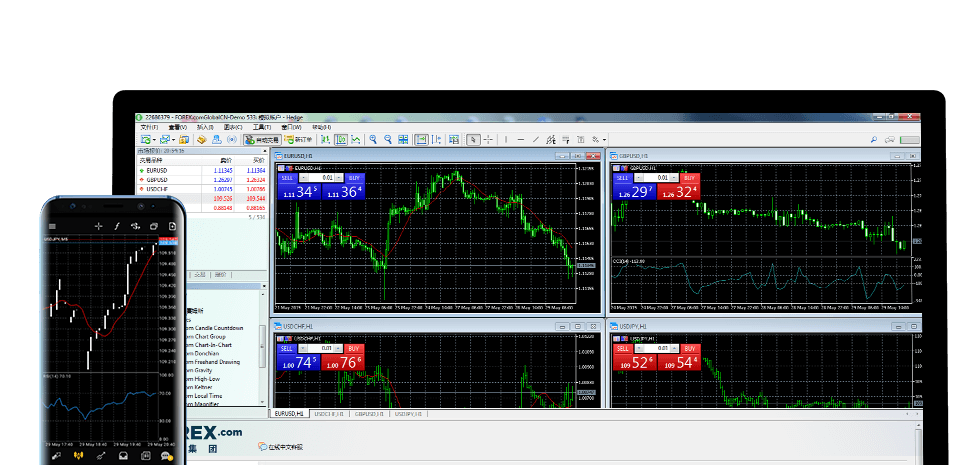Increase USDCHF lot size with up arrow
Image resolution: width=970 pixels, height=465 pixels.
pos(339,348)
